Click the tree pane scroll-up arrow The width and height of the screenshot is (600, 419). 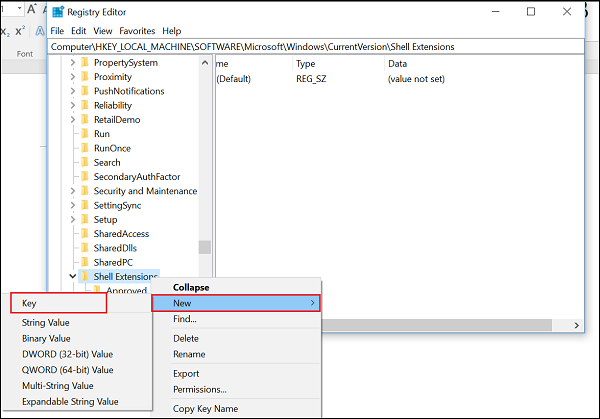[x=205, y=63]
